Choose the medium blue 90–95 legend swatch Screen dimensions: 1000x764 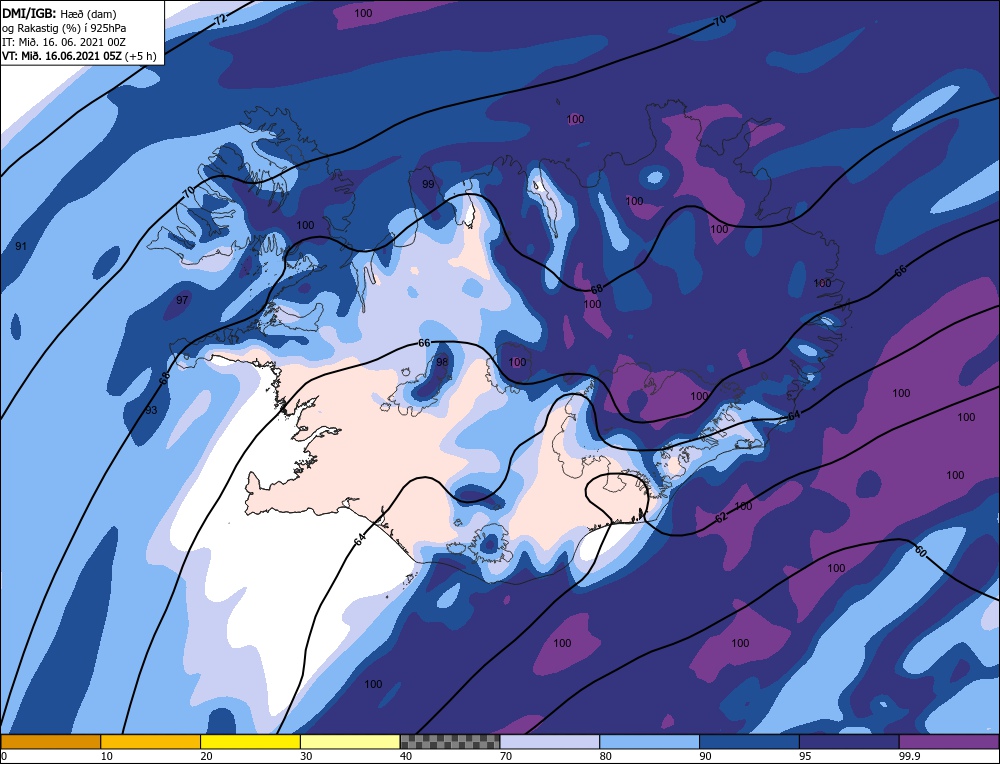pyautogui.click(x=749, y=741)
